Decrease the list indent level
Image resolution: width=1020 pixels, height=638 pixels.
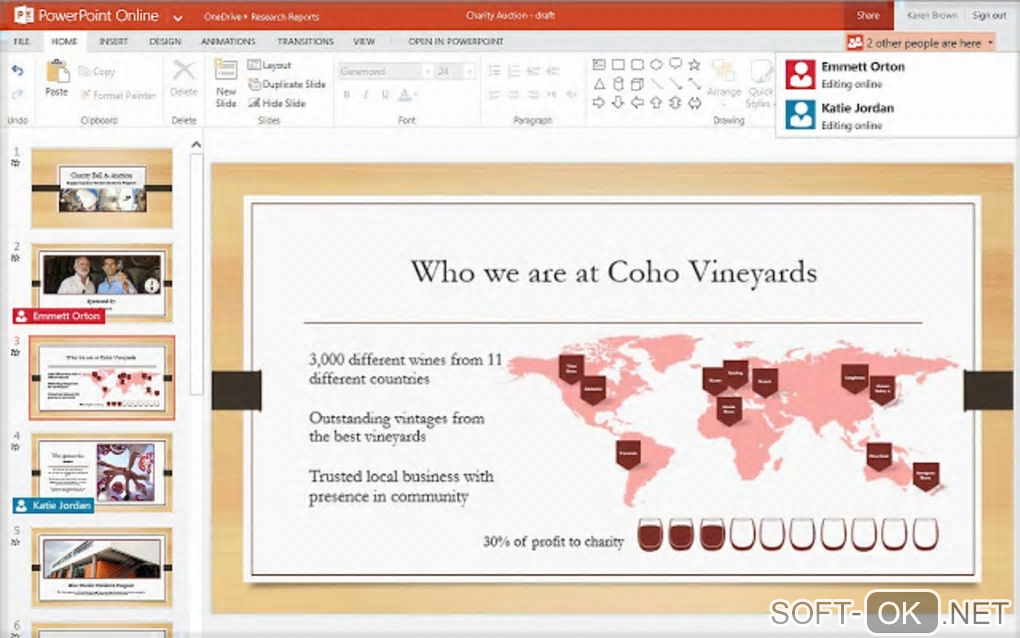533,70
